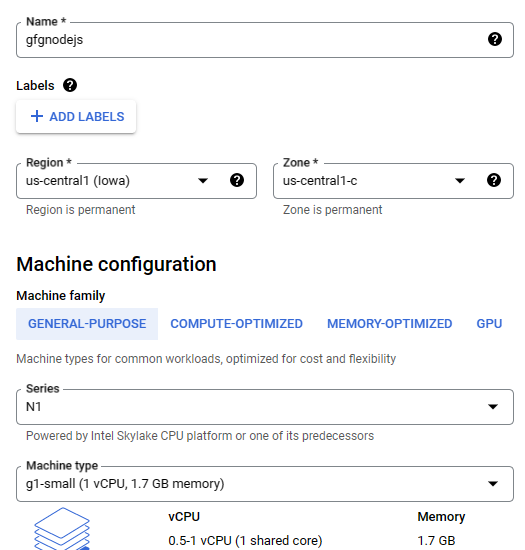Image resolution: width=525 pixels, height=550 pixels.
Task: Click the '1.7 GB' memory value
Action: pyautogui.click(x=436, y=541)
